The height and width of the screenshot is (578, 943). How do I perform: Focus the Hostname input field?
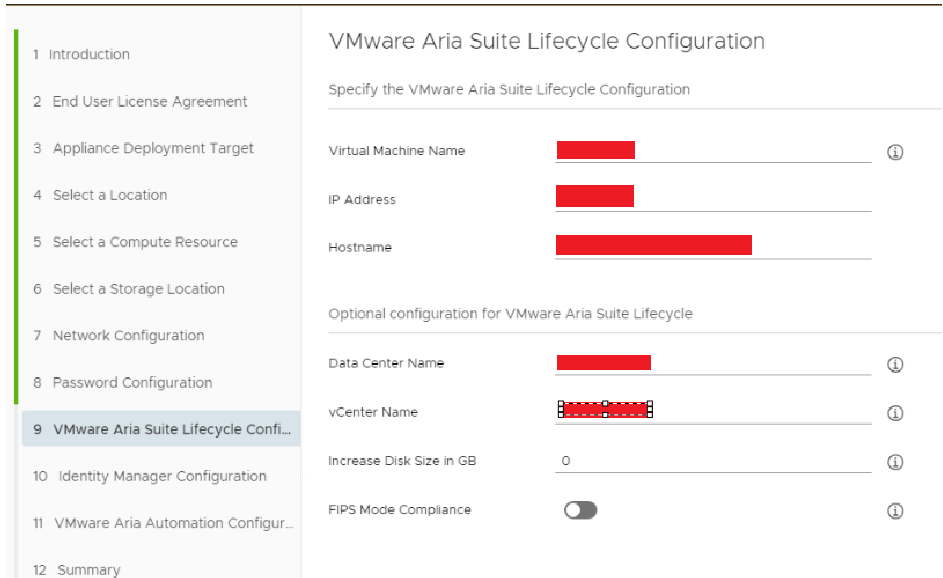[713, 247]
